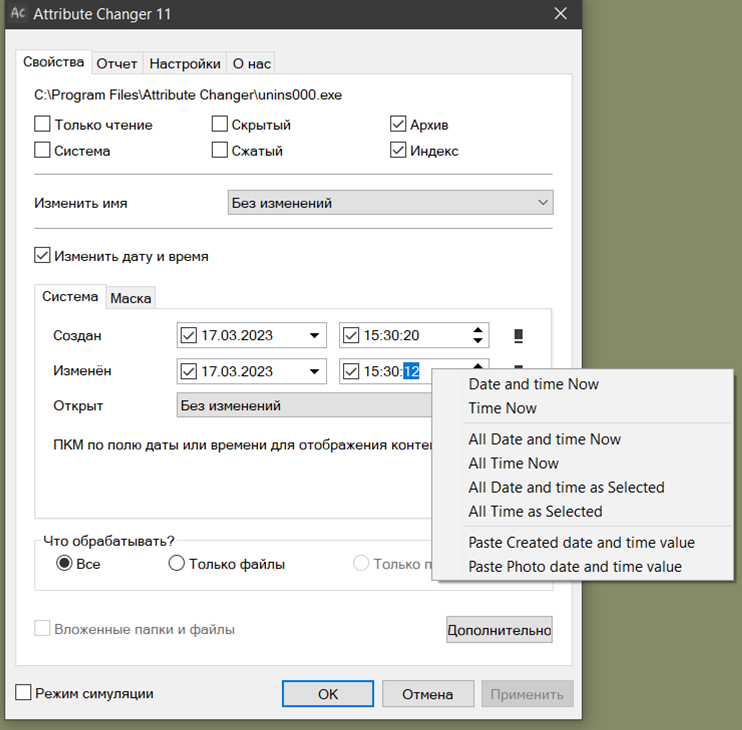This screenshot has width=742, height=730.
Task: Select Paste Created date and time value
Action: point(581,542)
